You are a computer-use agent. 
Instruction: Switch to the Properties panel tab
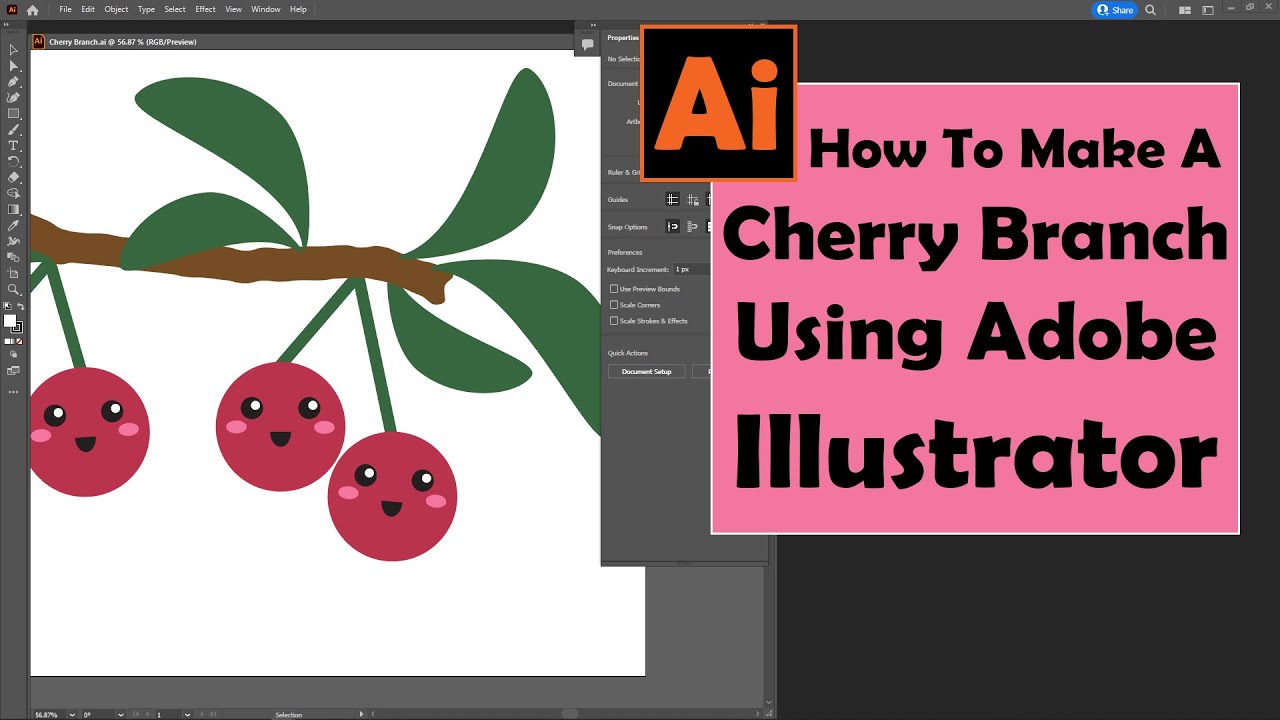click(622, 38)
